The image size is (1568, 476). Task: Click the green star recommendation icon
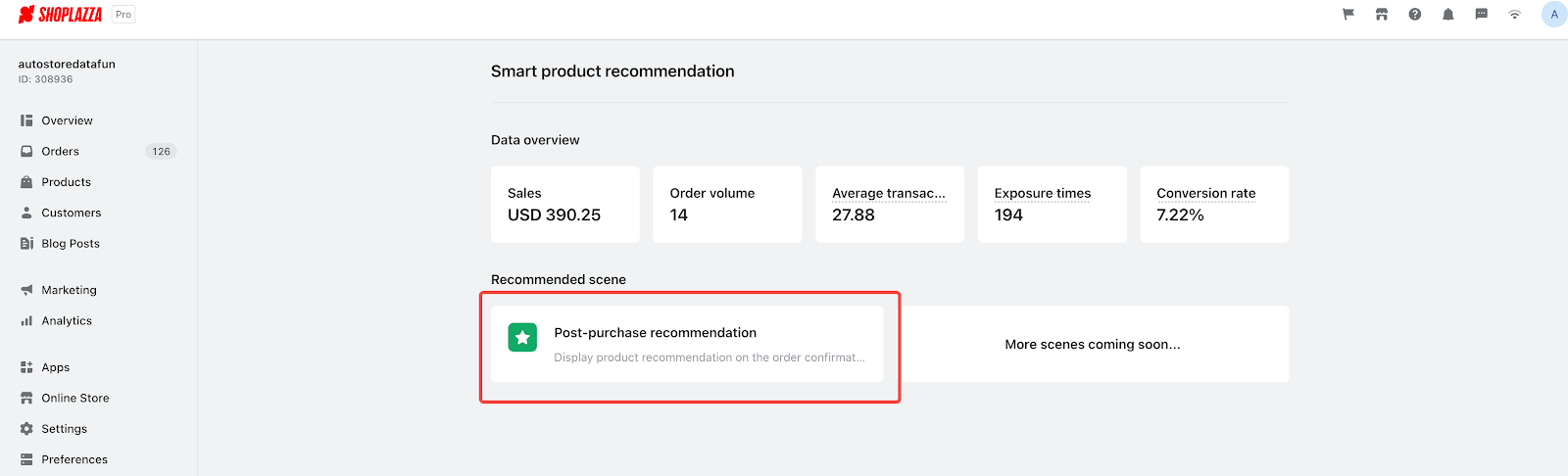522,337
